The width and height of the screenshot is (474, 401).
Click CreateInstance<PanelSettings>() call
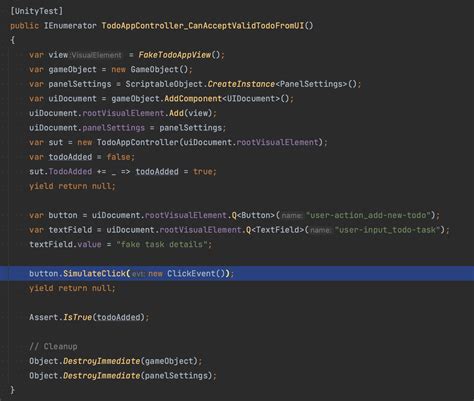(282, 84)
